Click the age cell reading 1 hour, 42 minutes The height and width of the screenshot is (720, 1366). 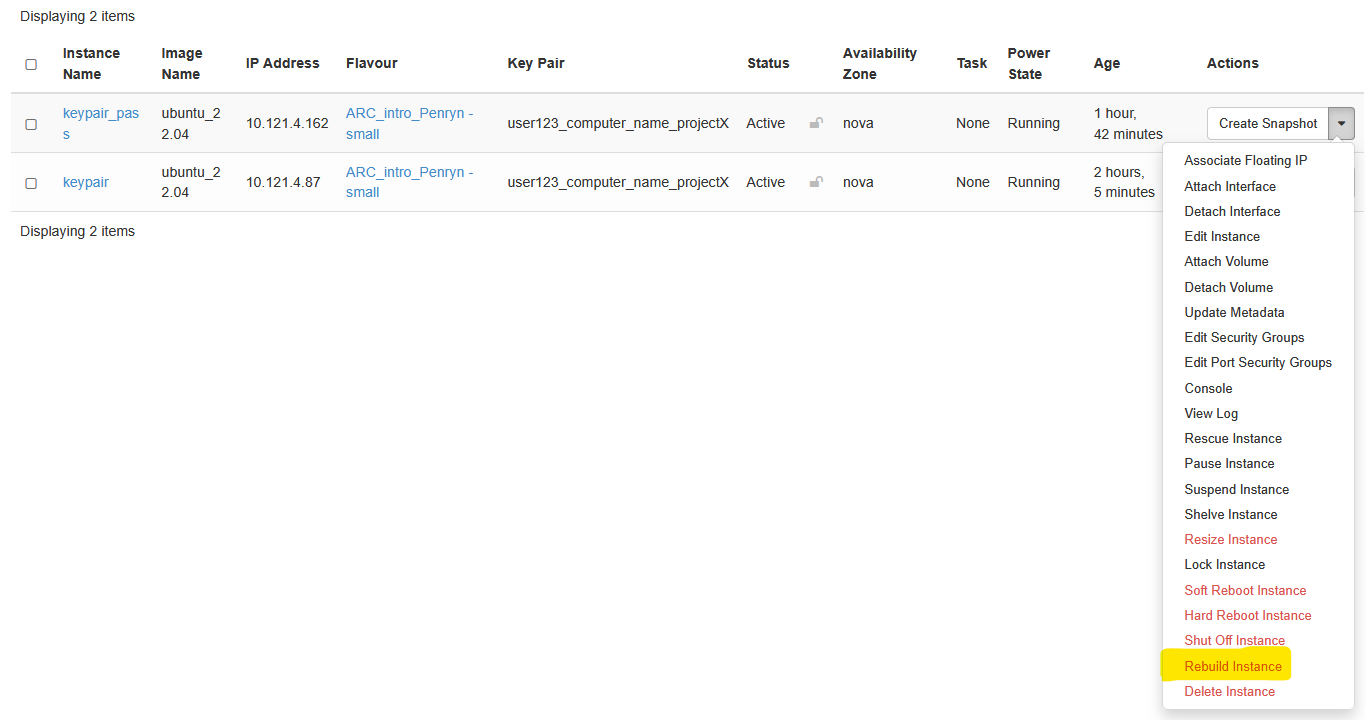tap(1128, 123)
